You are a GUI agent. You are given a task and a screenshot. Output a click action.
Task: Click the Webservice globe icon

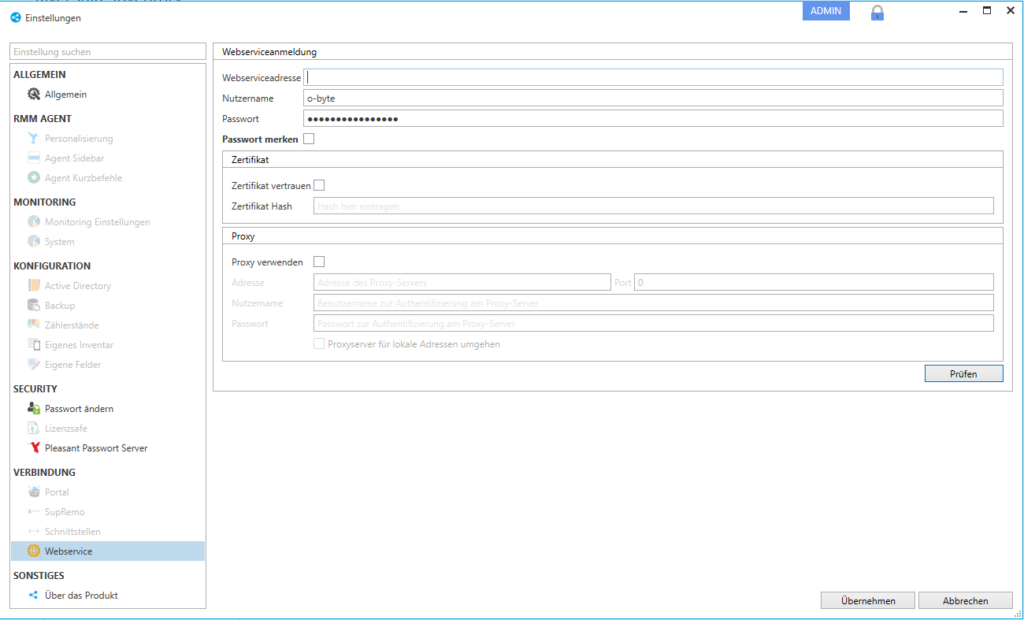pyautogui.click(x=34, y=551)
